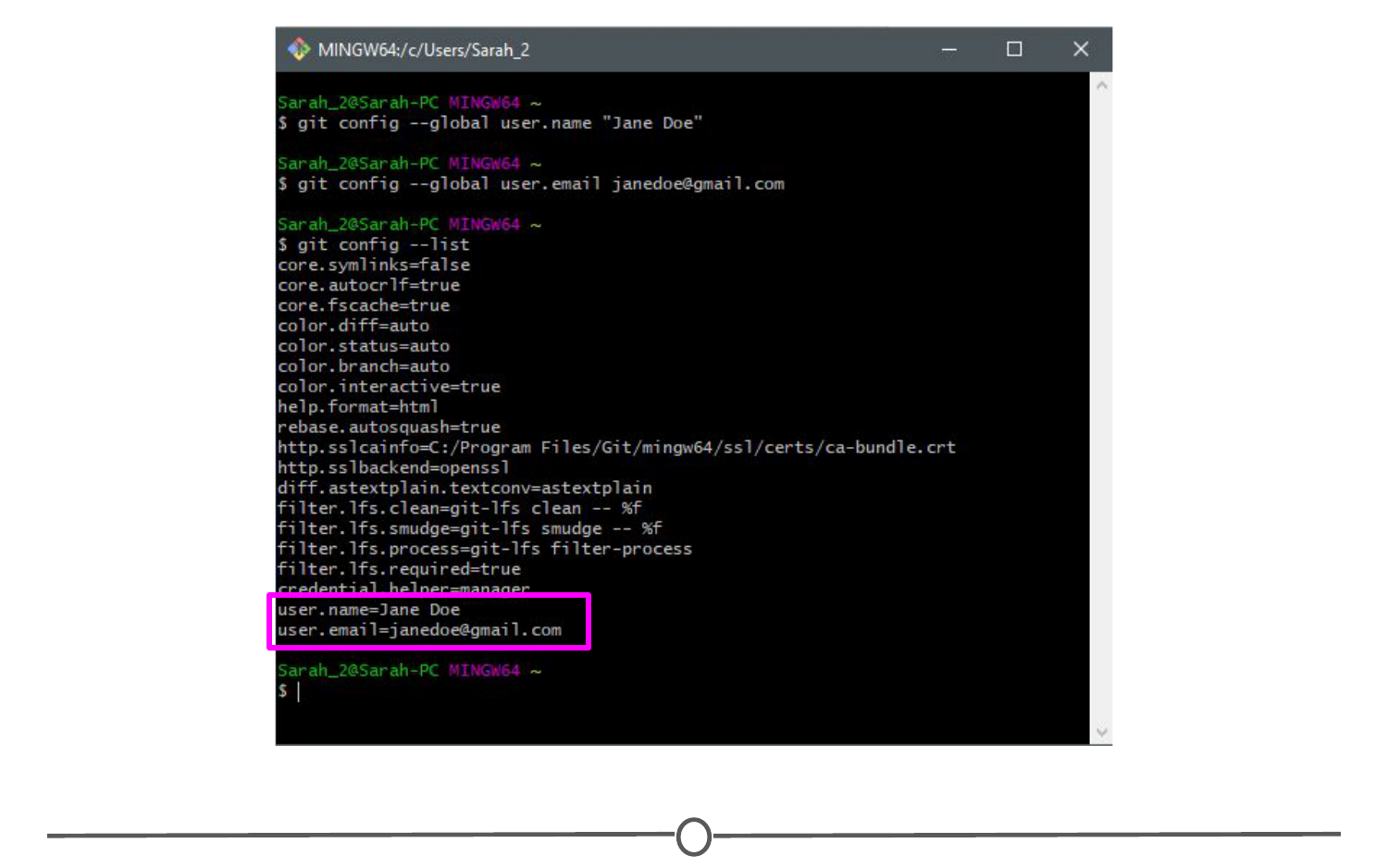Click the MINGW64:/c/Users/Sarah_2 window title text
The image size is (1388, 868).
click(423, 50)
